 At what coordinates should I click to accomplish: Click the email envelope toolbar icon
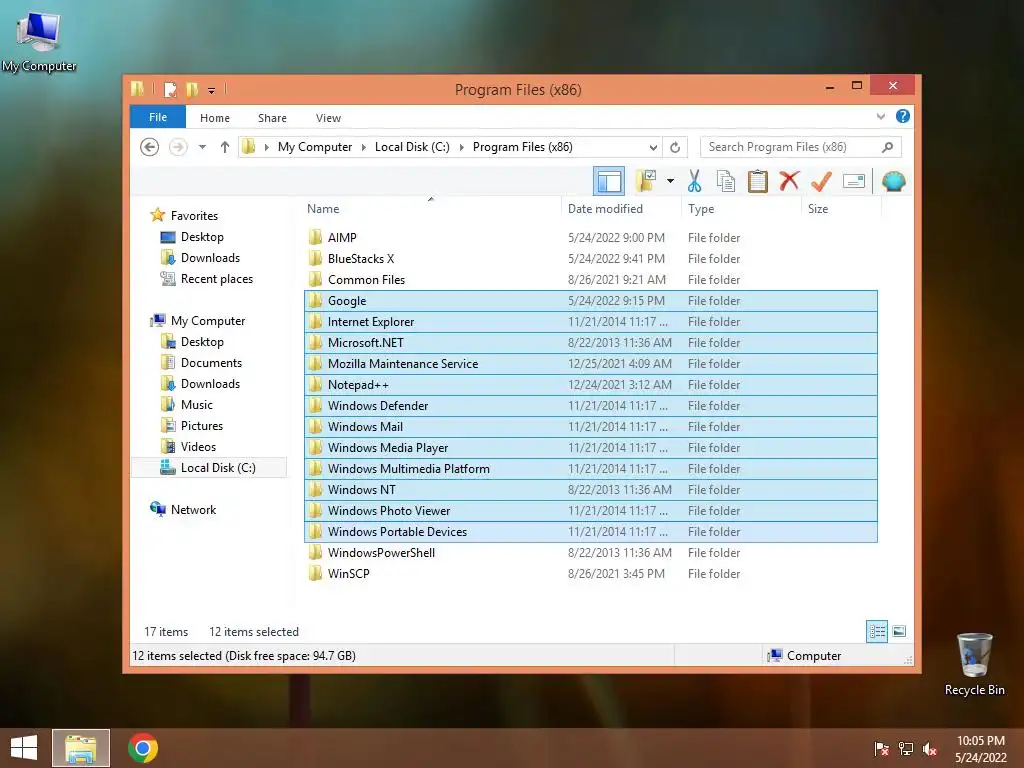tap(854, 181)
